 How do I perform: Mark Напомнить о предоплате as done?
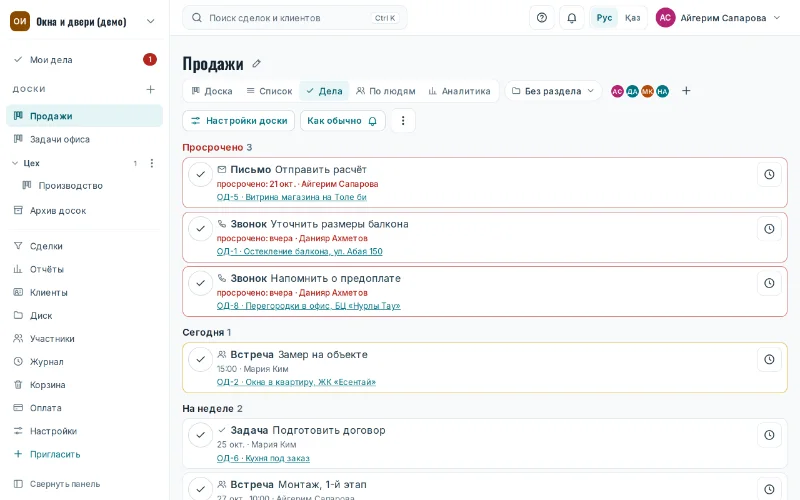click(x=201, y=283)
